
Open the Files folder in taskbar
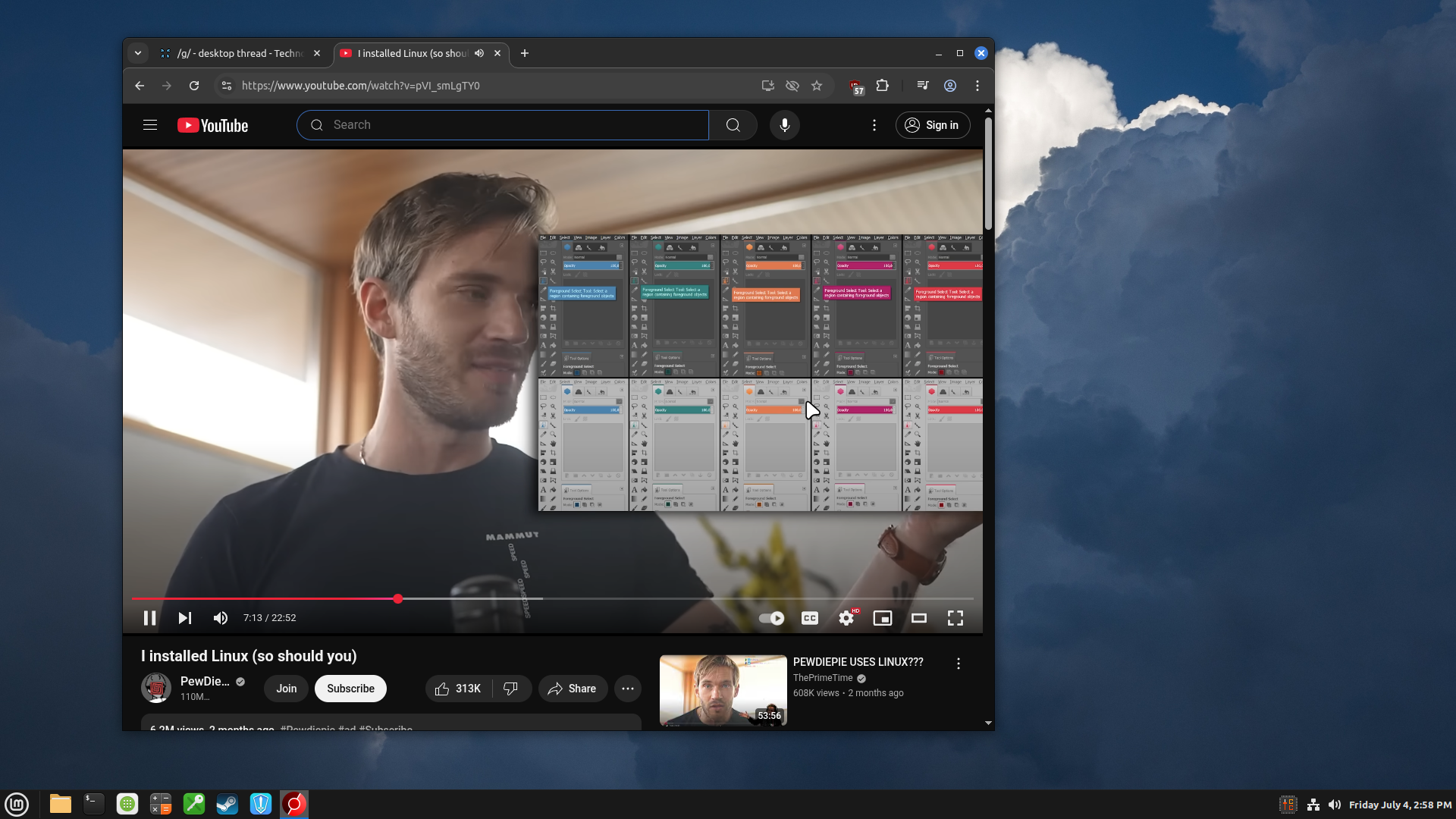(x=61, y=804)
